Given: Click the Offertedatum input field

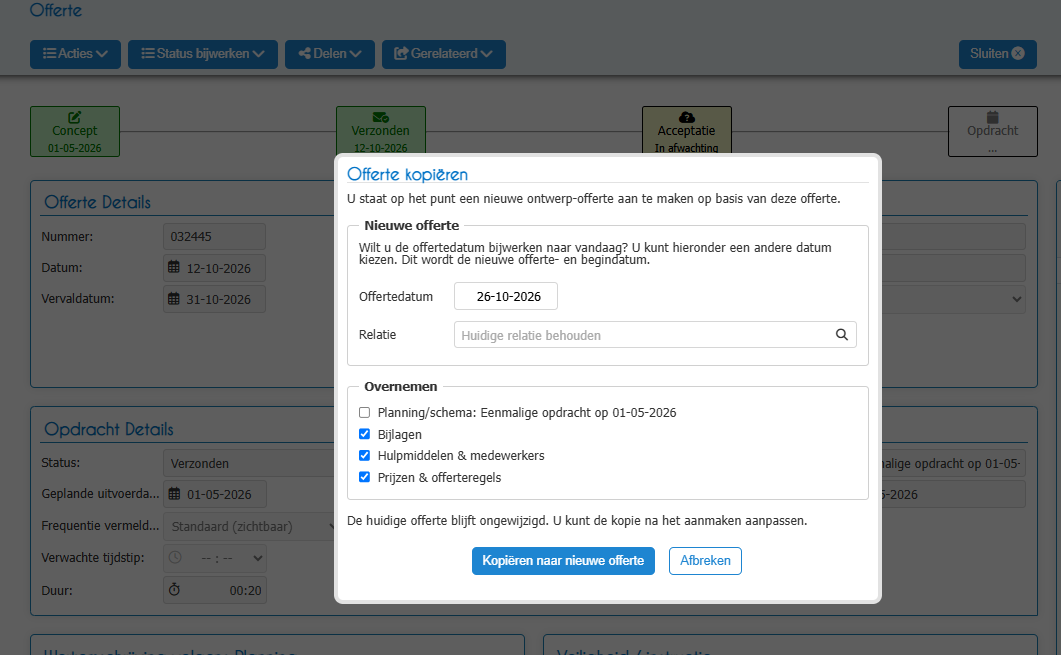Looking at the screenshot, I should point(505,296).
